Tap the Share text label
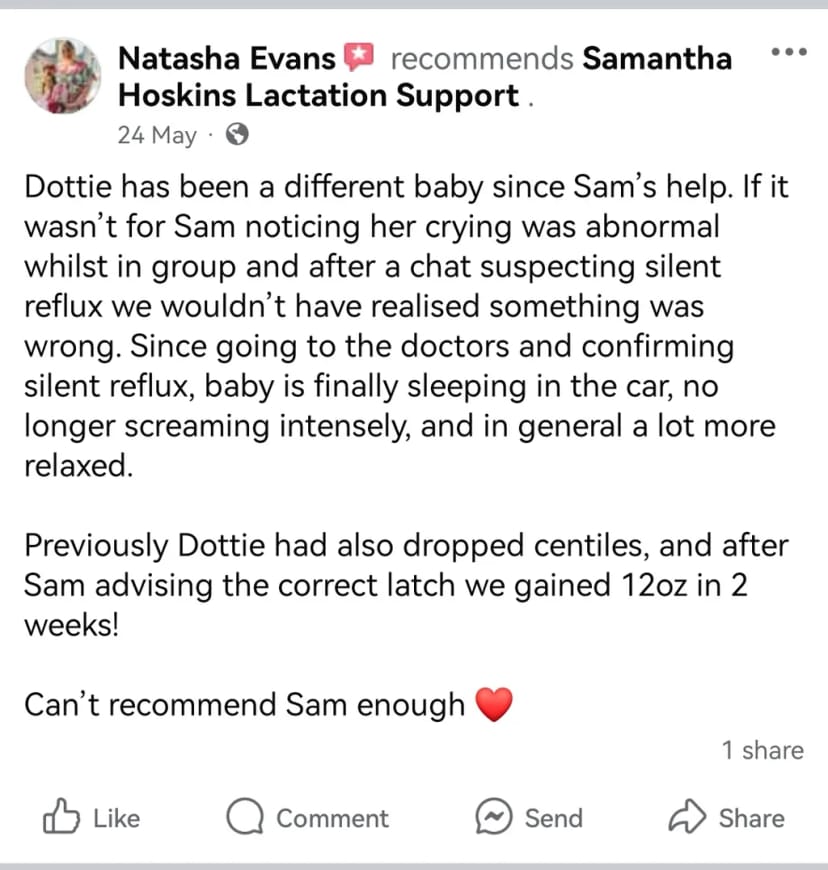 [x=752, y=818]
